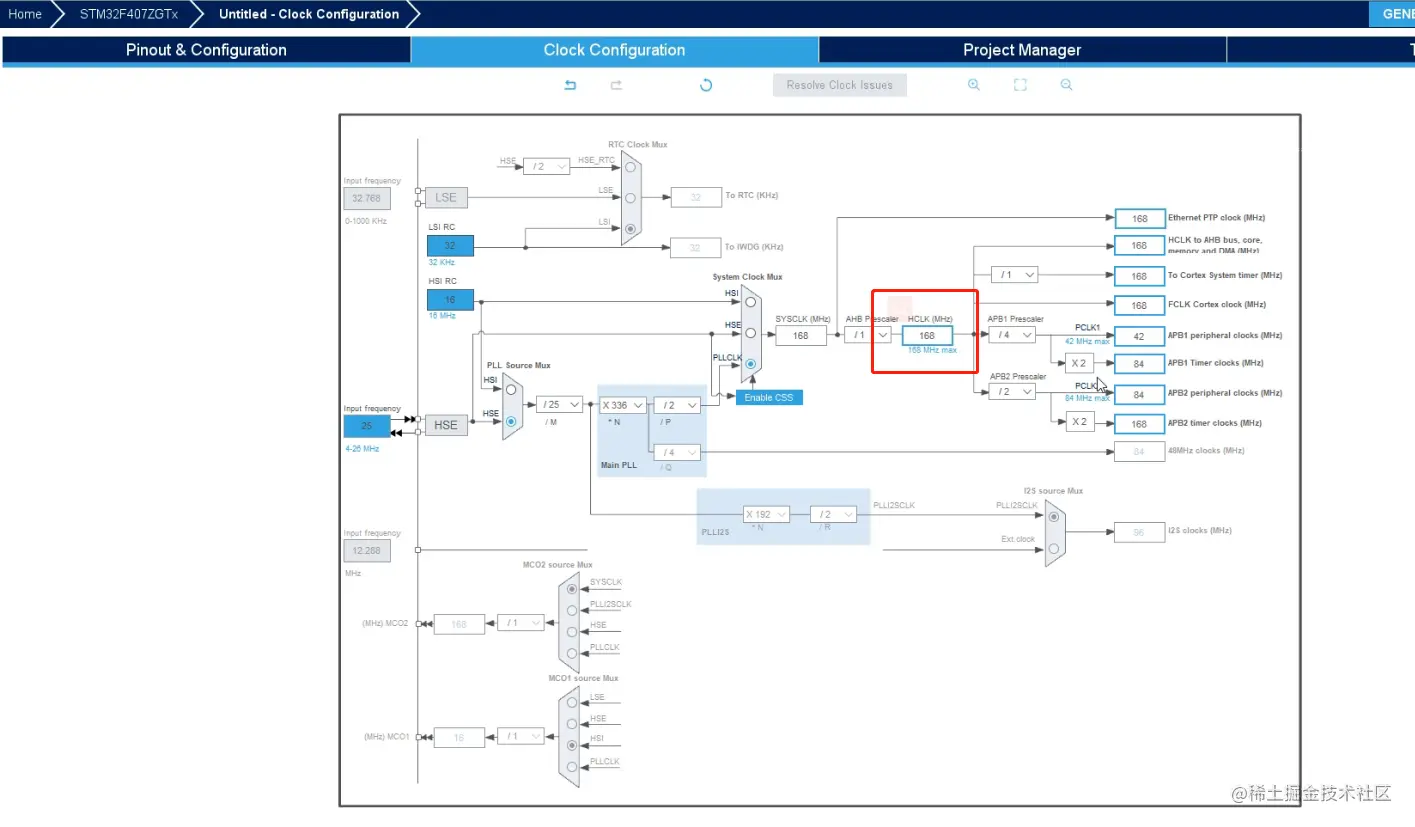Open the PLLI2S /R divider dropdown
Image resolution: width=1415 pixels, height=827 pixels.
[x=833, y=514]
